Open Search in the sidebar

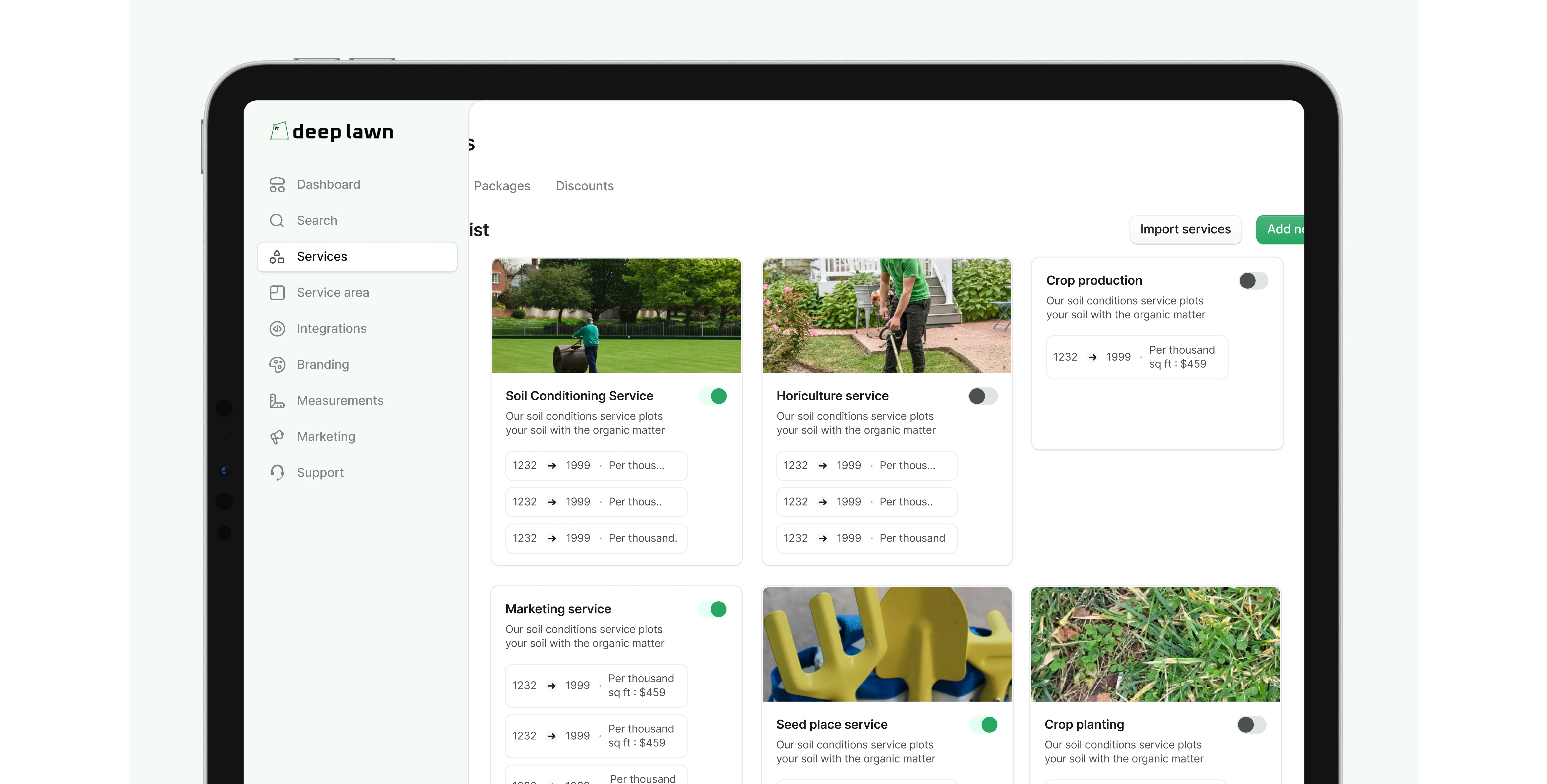pyautogui.click(x=357, y=220)
